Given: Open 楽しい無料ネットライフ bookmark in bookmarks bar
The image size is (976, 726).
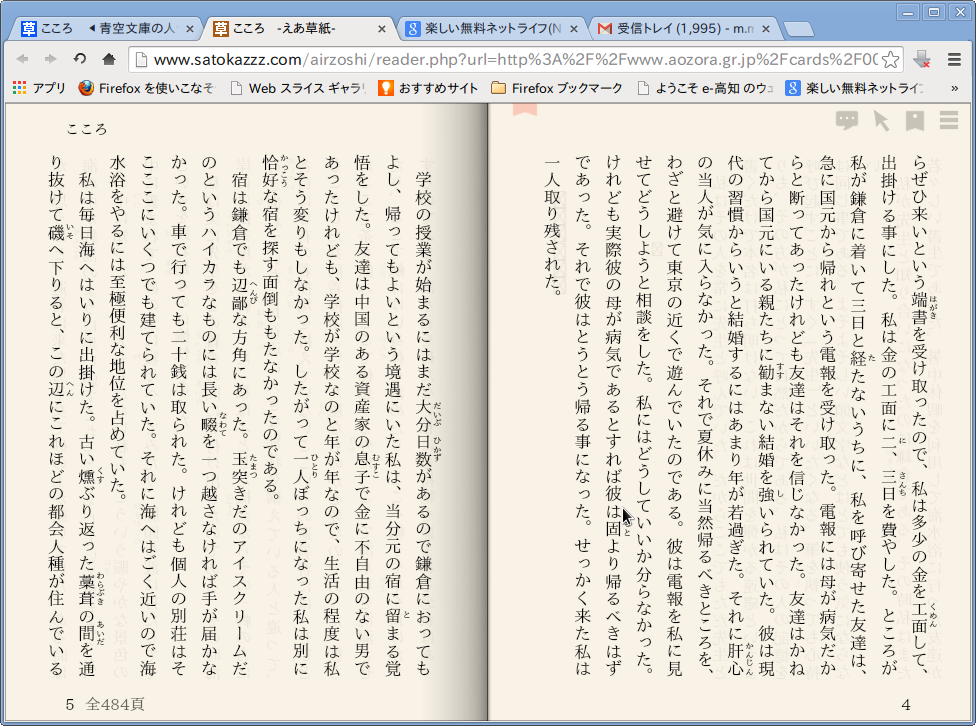Looking at the screenshot, I should click(x=854, y=88).
